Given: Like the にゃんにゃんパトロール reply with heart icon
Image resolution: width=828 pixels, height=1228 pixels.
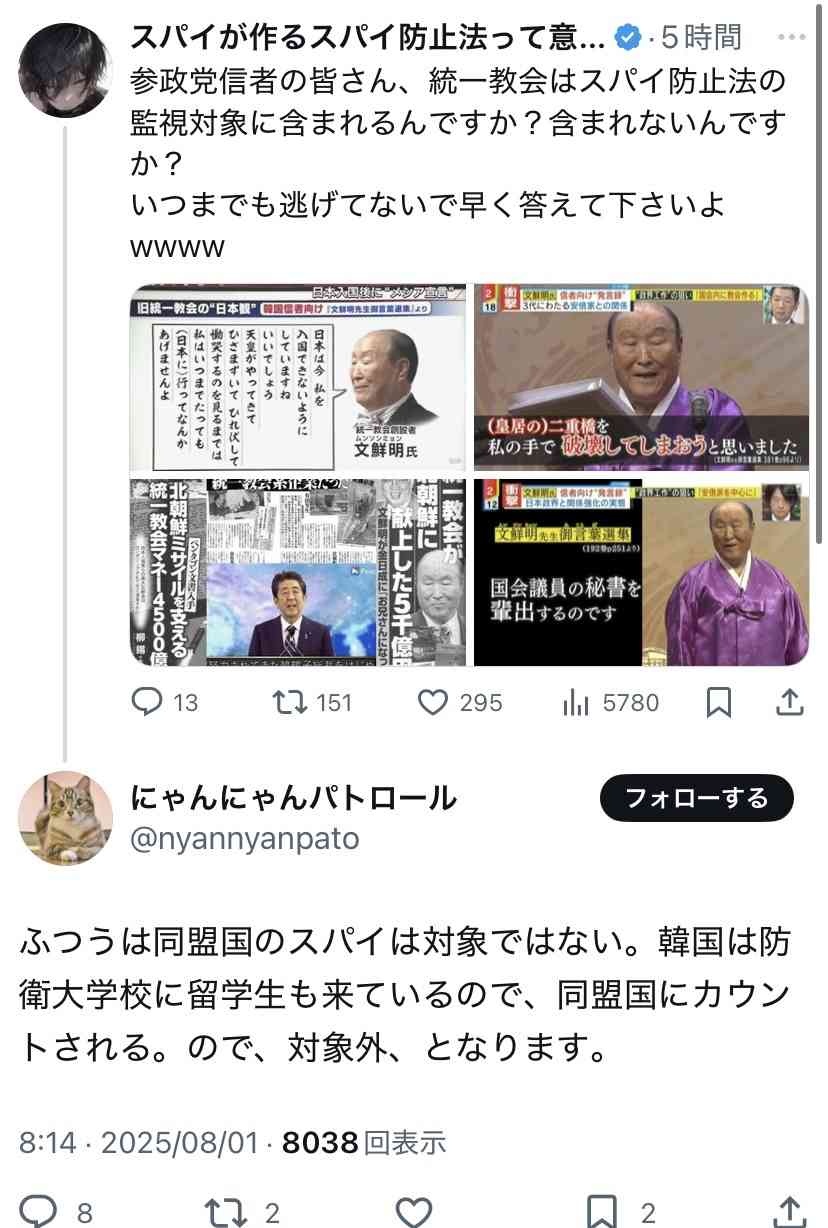Looking at the screenshot, I should (414, 1213).
